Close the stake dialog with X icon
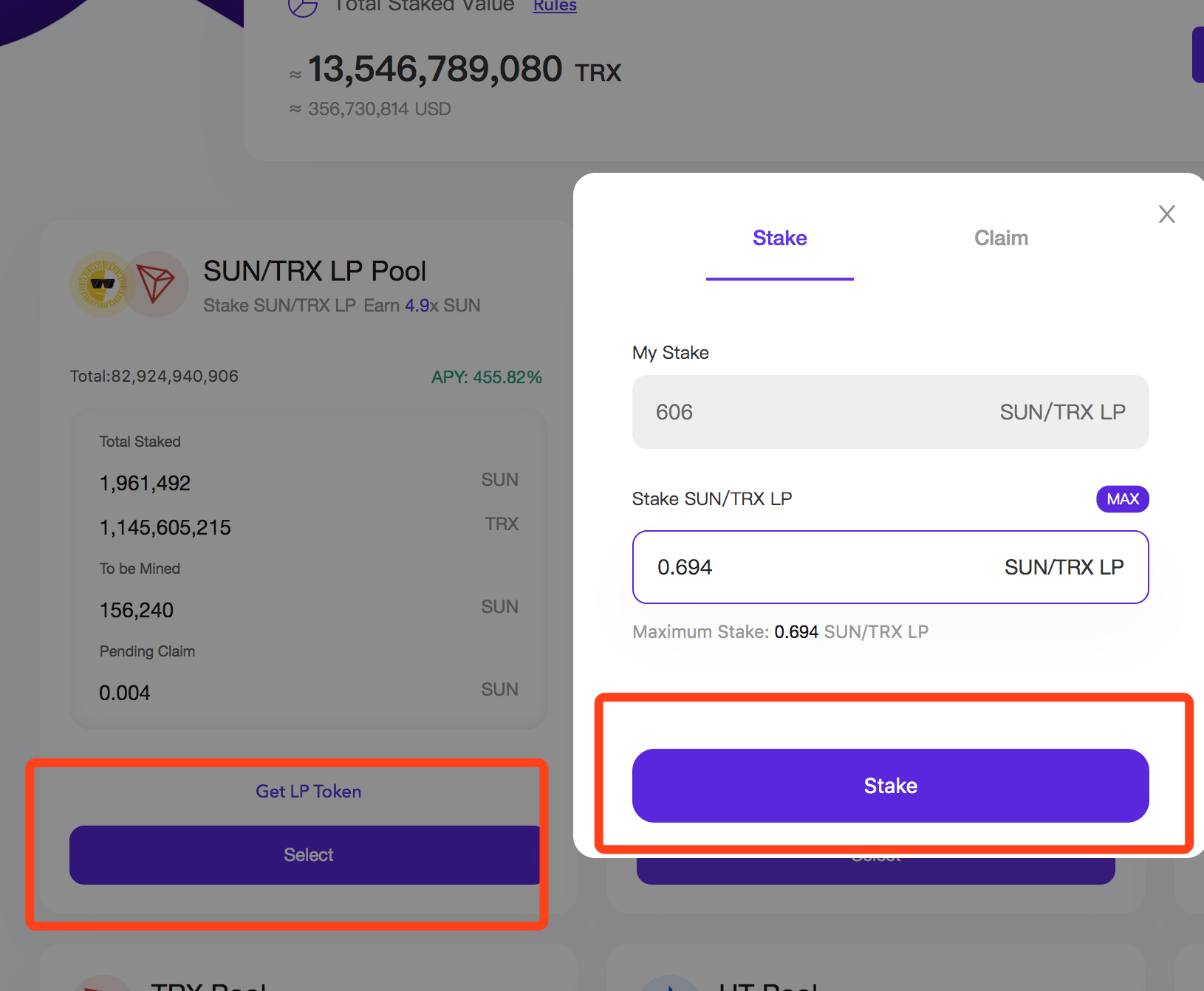Screen dimensions: 1204x991 click(x=1167, y=214)
